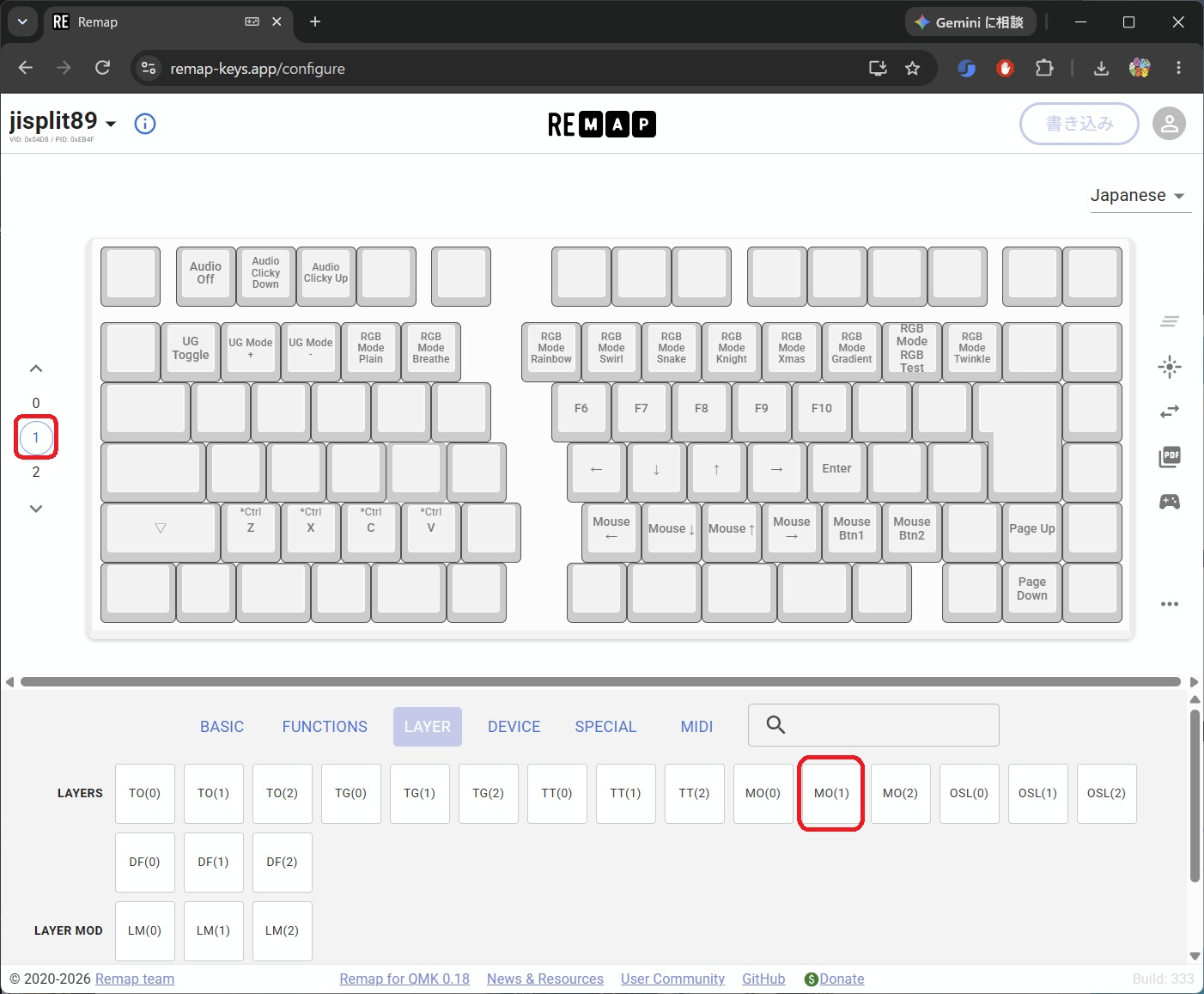1204x994 pixels.
Task: Select the MO(1) layer keycode
Action: (831, 793)
